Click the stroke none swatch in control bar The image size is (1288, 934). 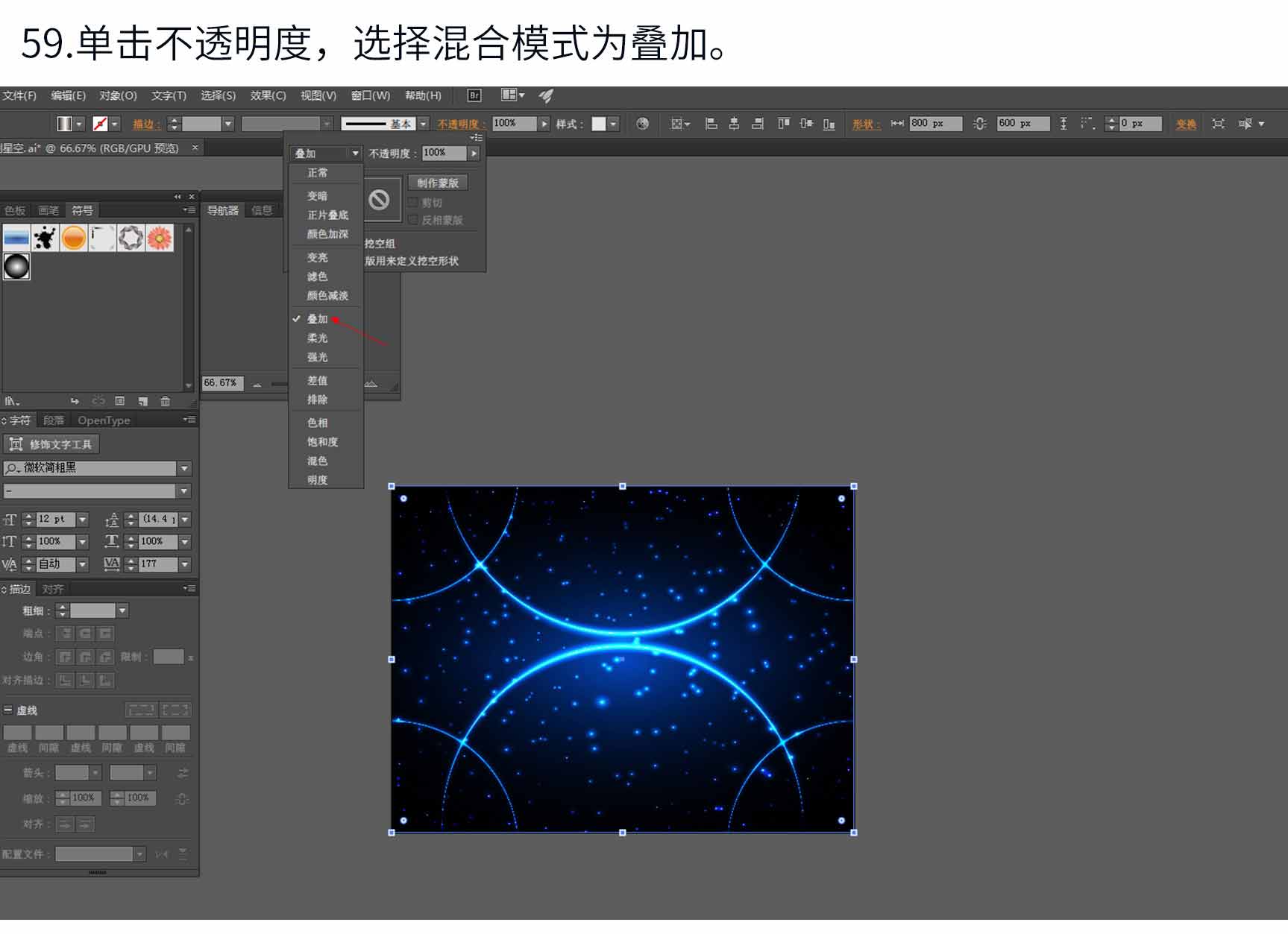click(101, 124)
